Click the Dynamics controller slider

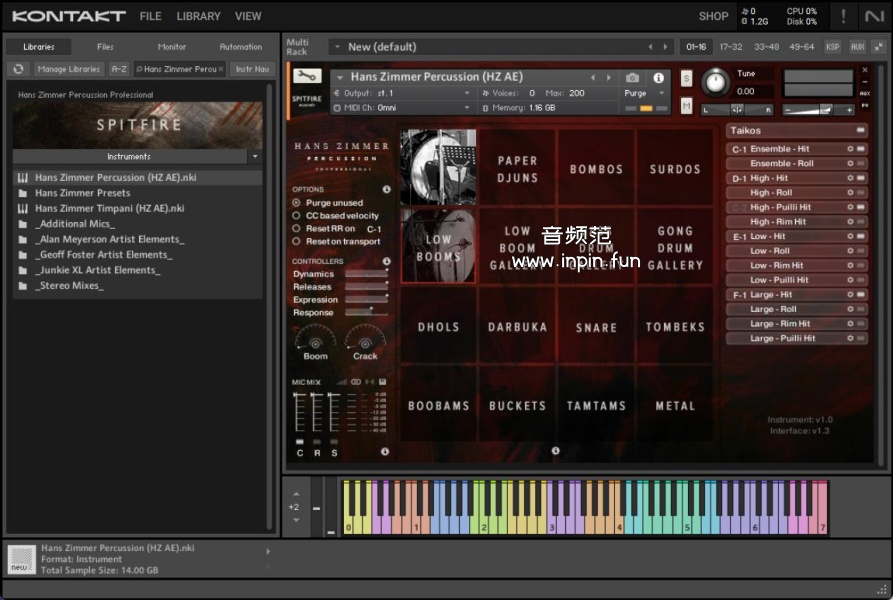(366, 274)
